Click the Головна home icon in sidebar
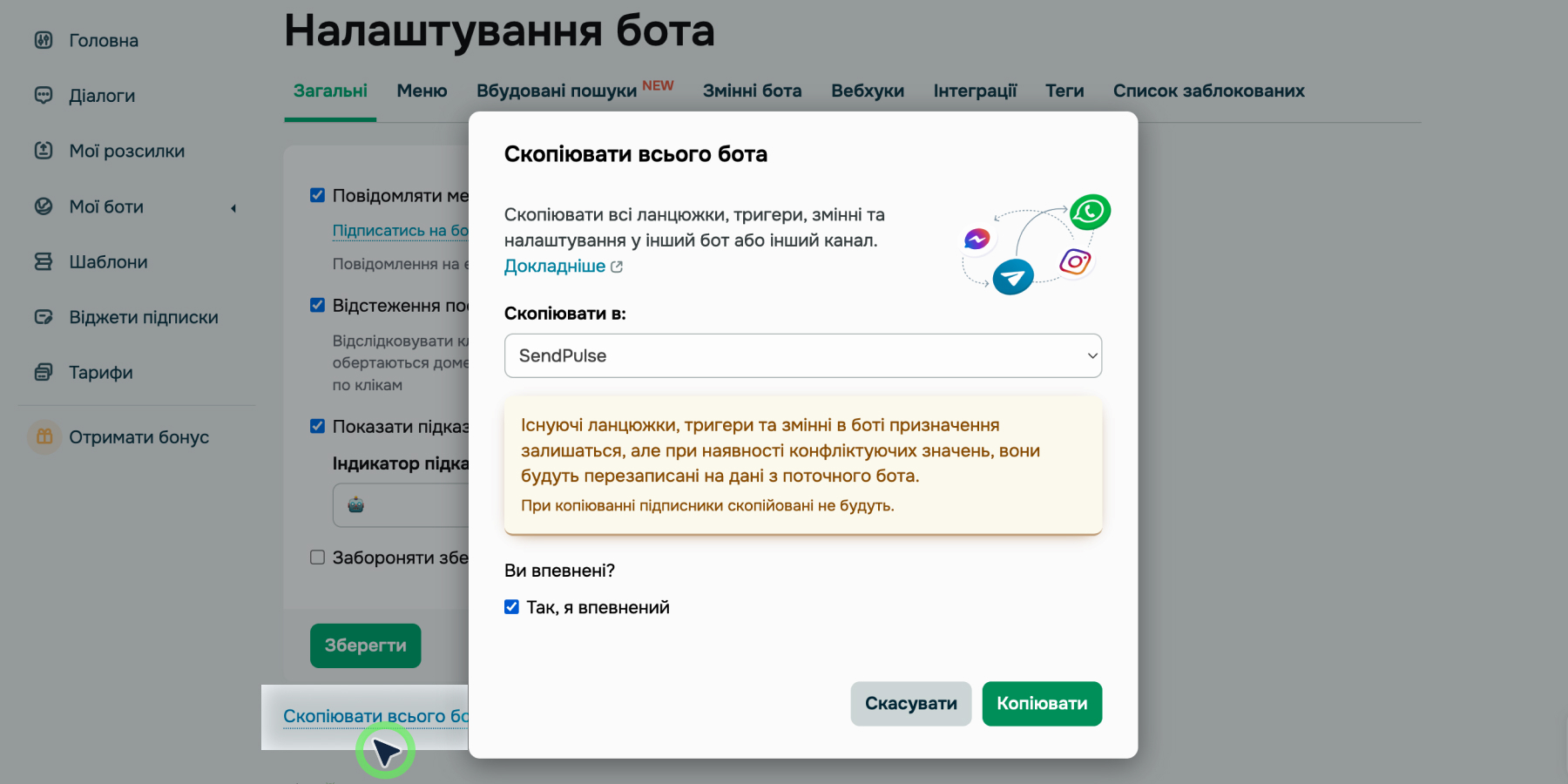1568x784 pixels. point(43,39)
